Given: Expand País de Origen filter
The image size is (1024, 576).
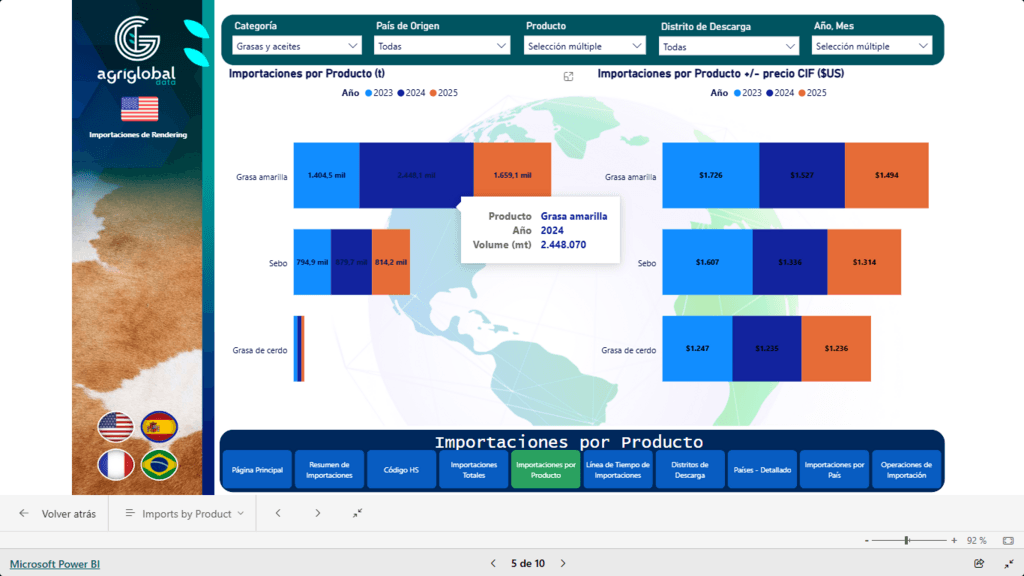Looking at the screenshot, I should point(442,46).
